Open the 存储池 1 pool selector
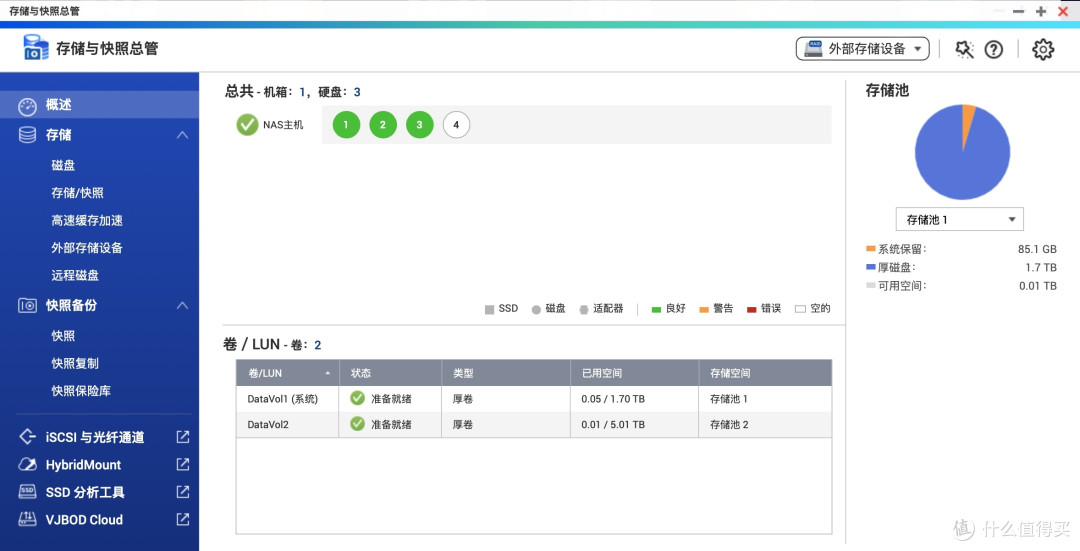The height and width of the screenshot is (551, 1080). point(959,219)
